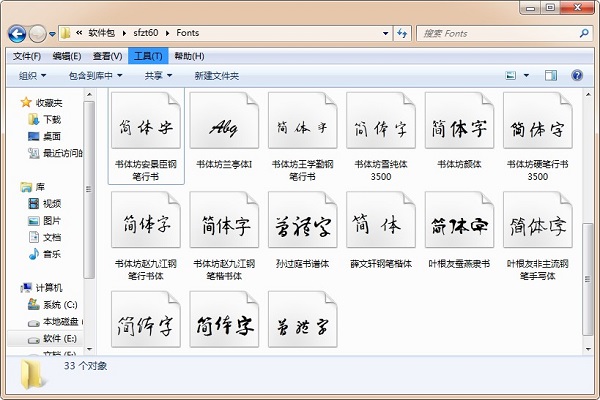This screenshot has width=600, height=400.
Task: Open the 下载 folder in favorites
Action: click(x=51, y=119)
